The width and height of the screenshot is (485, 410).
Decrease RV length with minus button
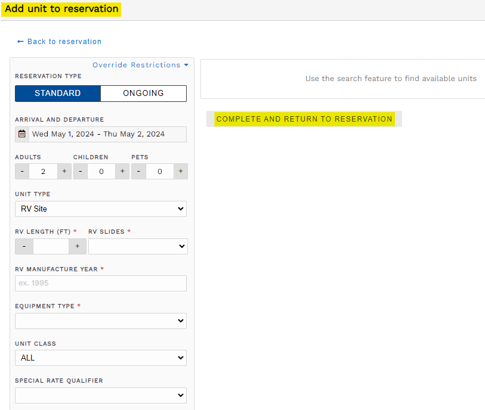tap(24, 246)
